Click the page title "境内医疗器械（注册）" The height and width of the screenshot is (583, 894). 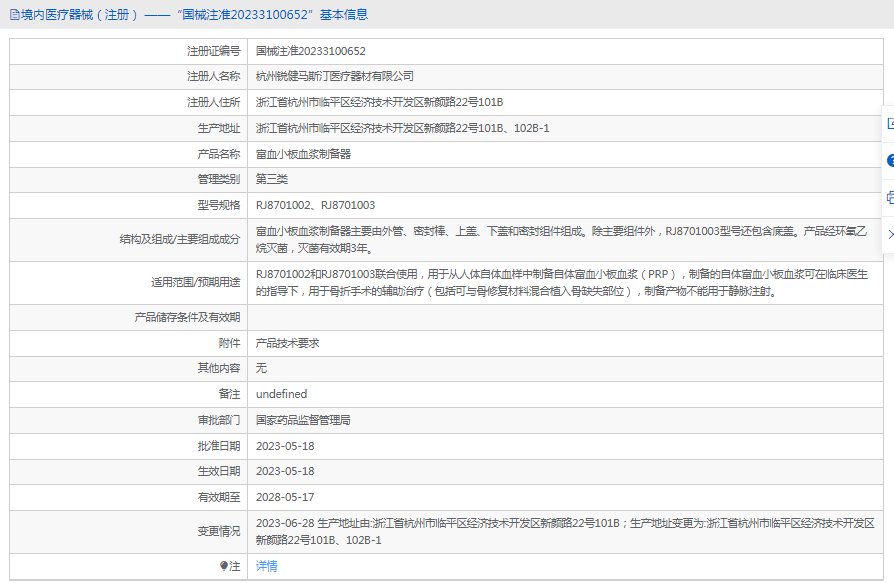[79, 15]
